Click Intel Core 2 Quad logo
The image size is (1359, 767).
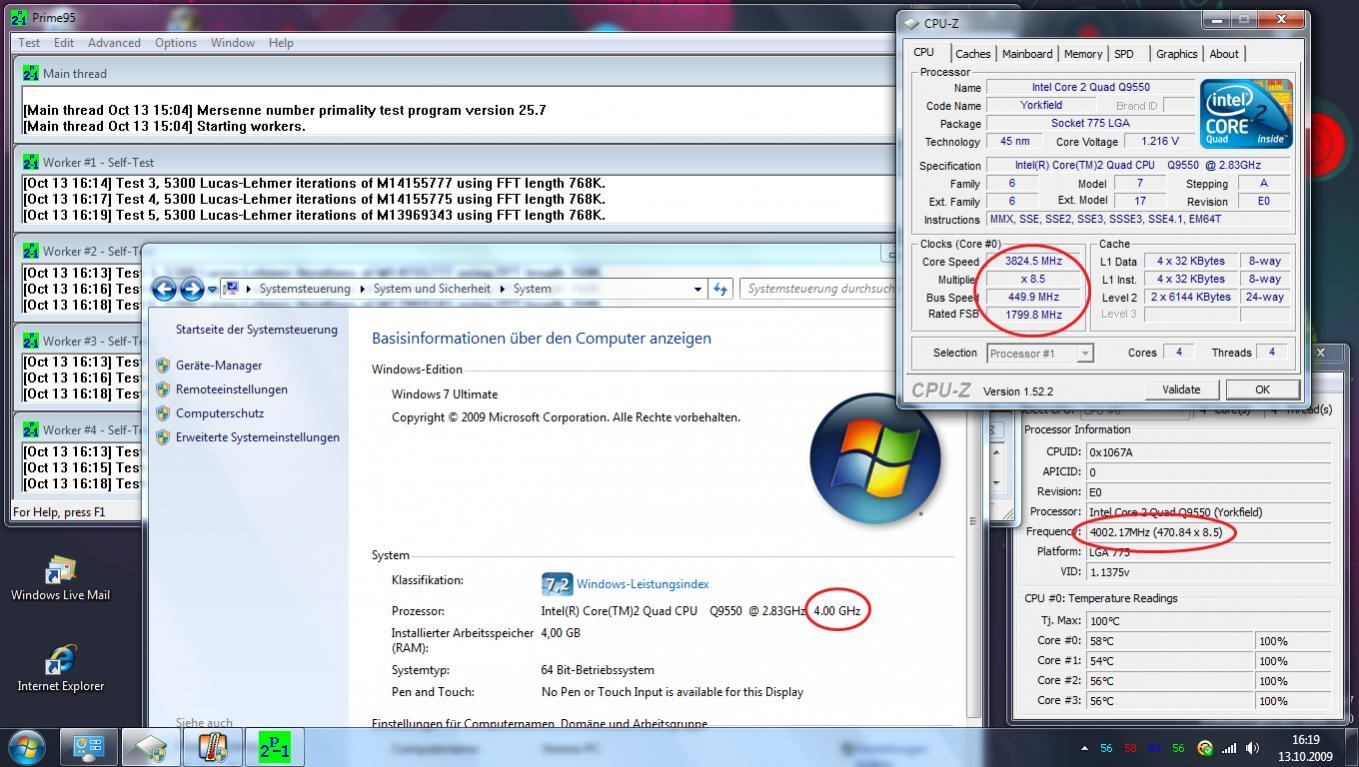(x=1246, y=113)
